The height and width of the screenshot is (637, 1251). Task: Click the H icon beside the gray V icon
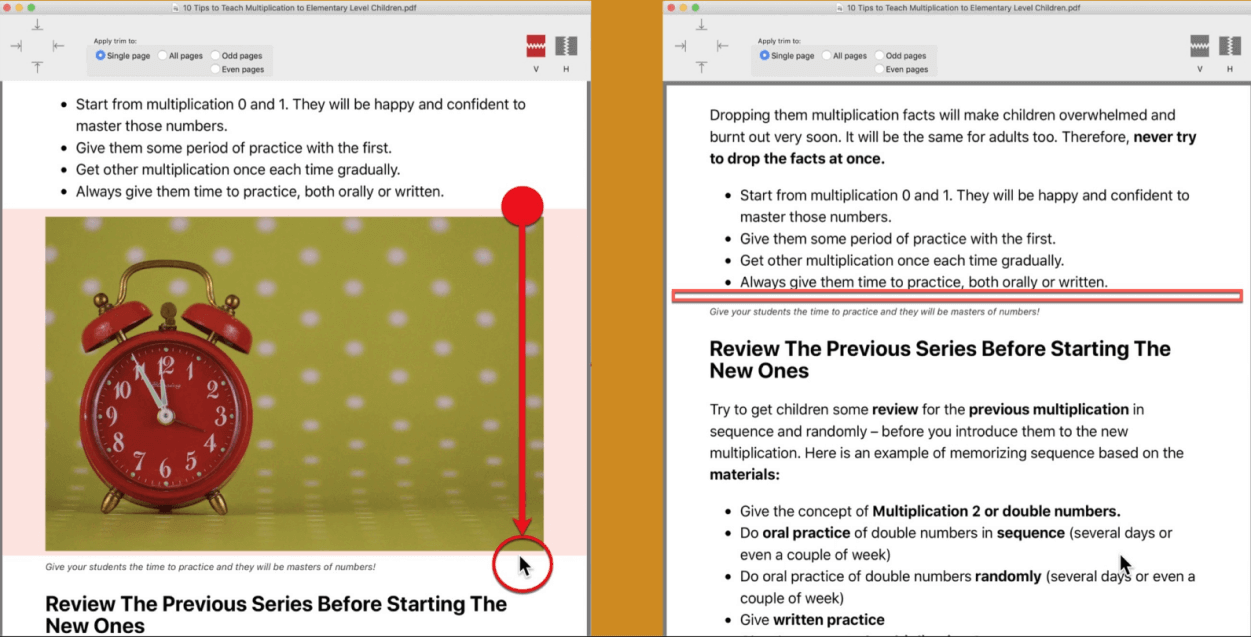click(1230, 46)
